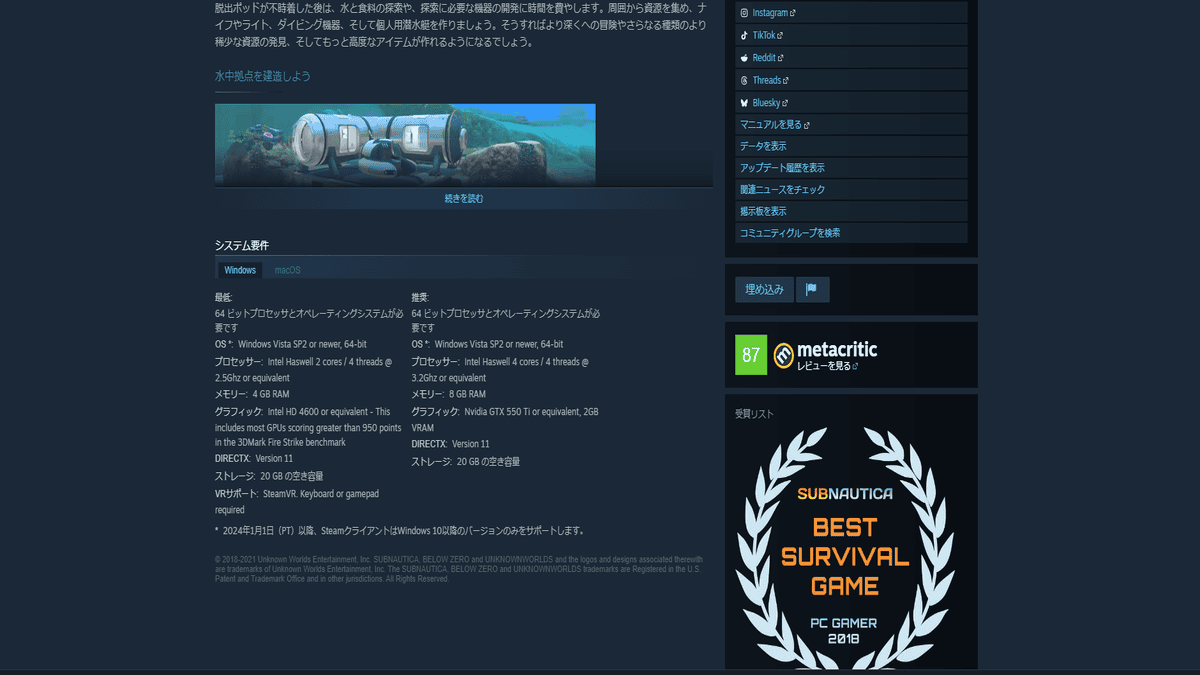Image resolution: width=1200 pixels, height=675 pixels.
Task: Open マニュアルを見る link
Action: 851,125
